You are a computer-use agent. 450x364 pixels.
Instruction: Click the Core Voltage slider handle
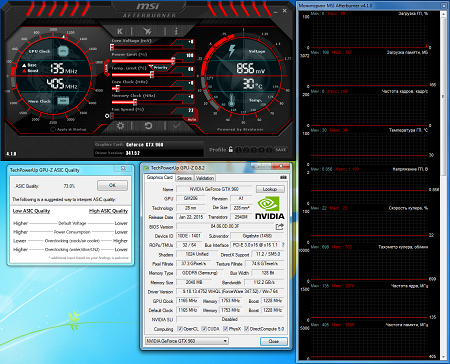(x=112, y=47)
